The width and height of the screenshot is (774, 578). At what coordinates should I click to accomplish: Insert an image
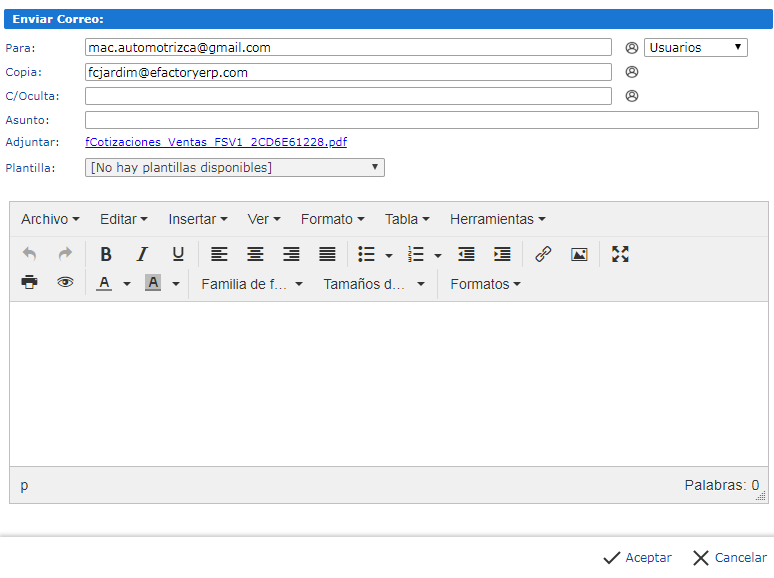[579, 254]
